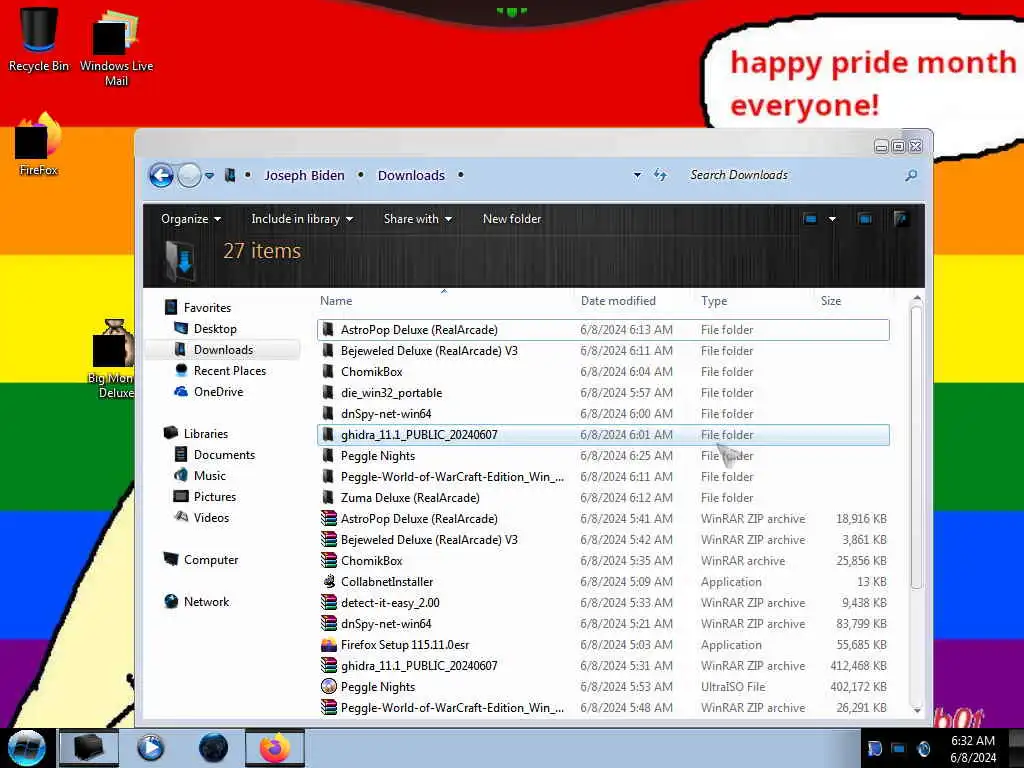Select Libraries in navigation pane

(x=206, y=434)
